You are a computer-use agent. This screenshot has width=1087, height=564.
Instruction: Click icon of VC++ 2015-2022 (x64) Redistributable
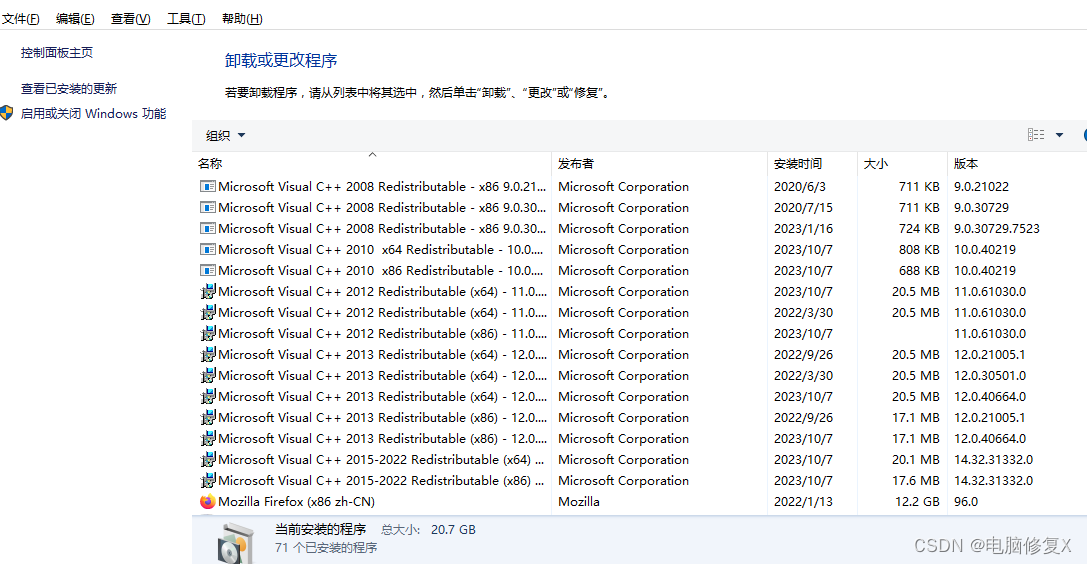(207, 459)
